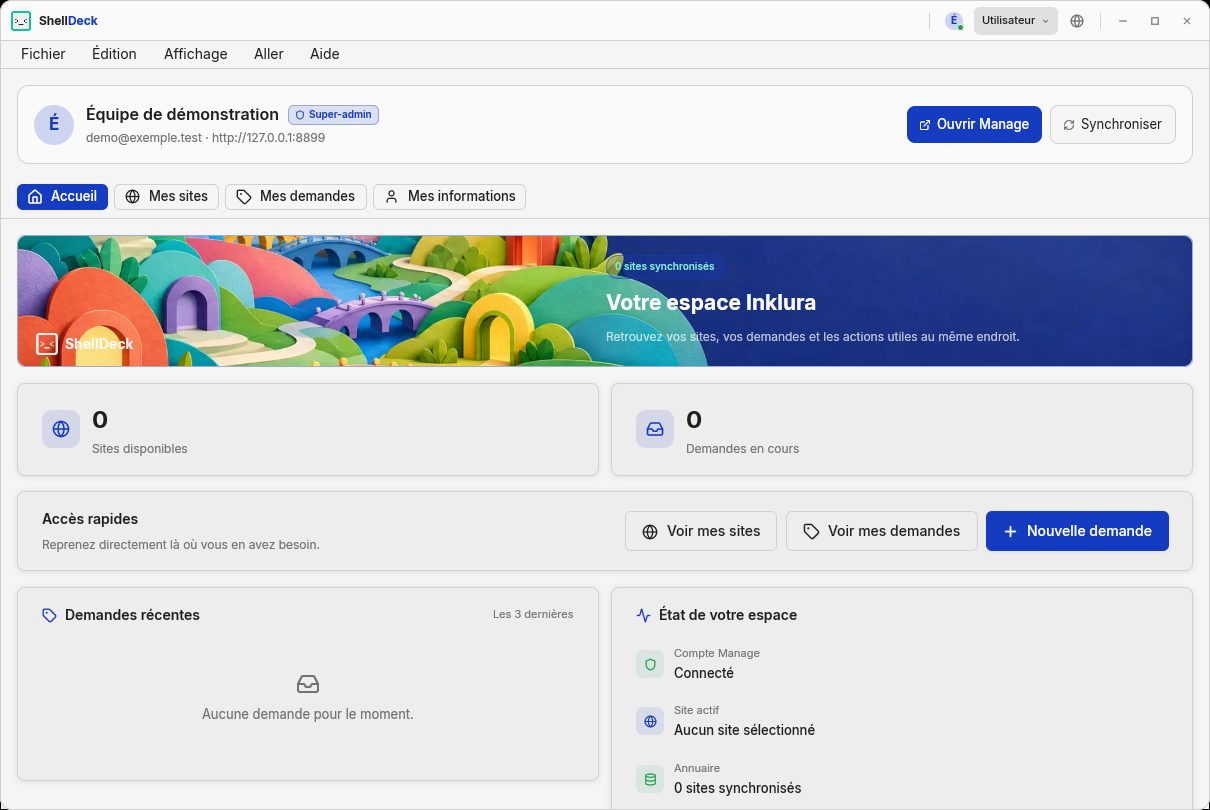Click the globe icon next to Site actif
This screenshot has height=810, width=1210.
point(650,721)
